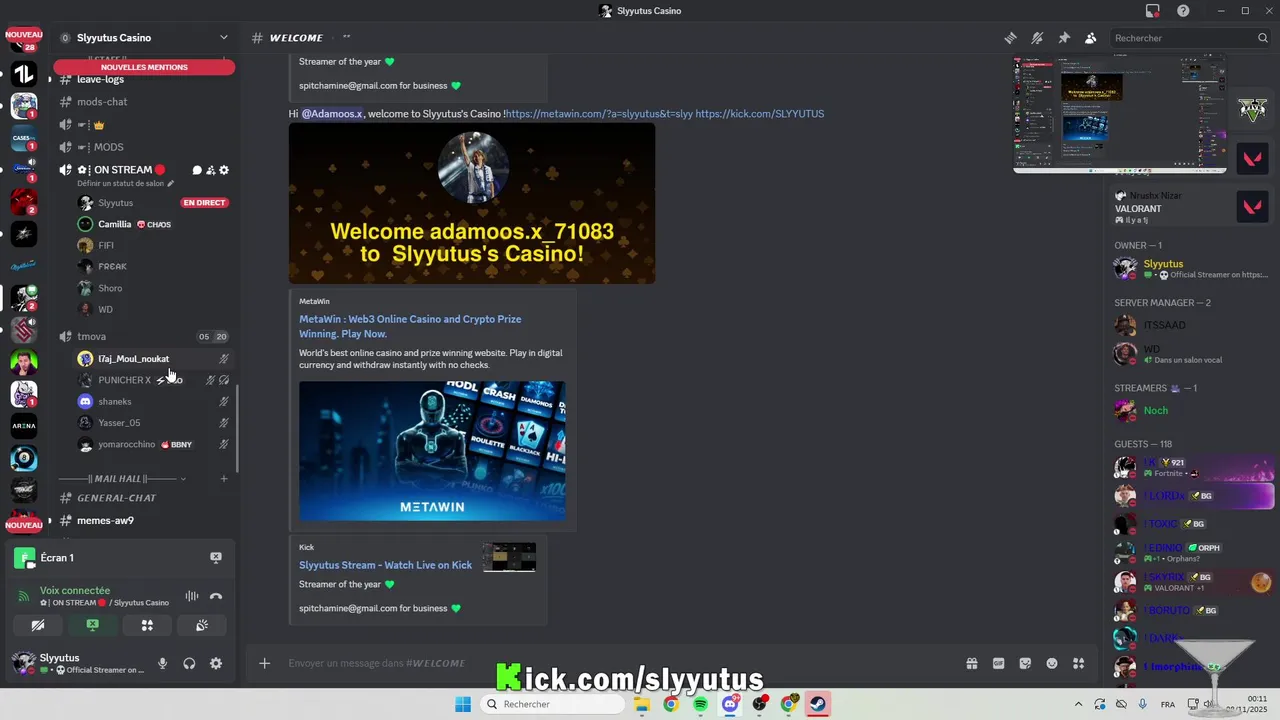Attach a file using the plus icon

[x=264, y=663]
